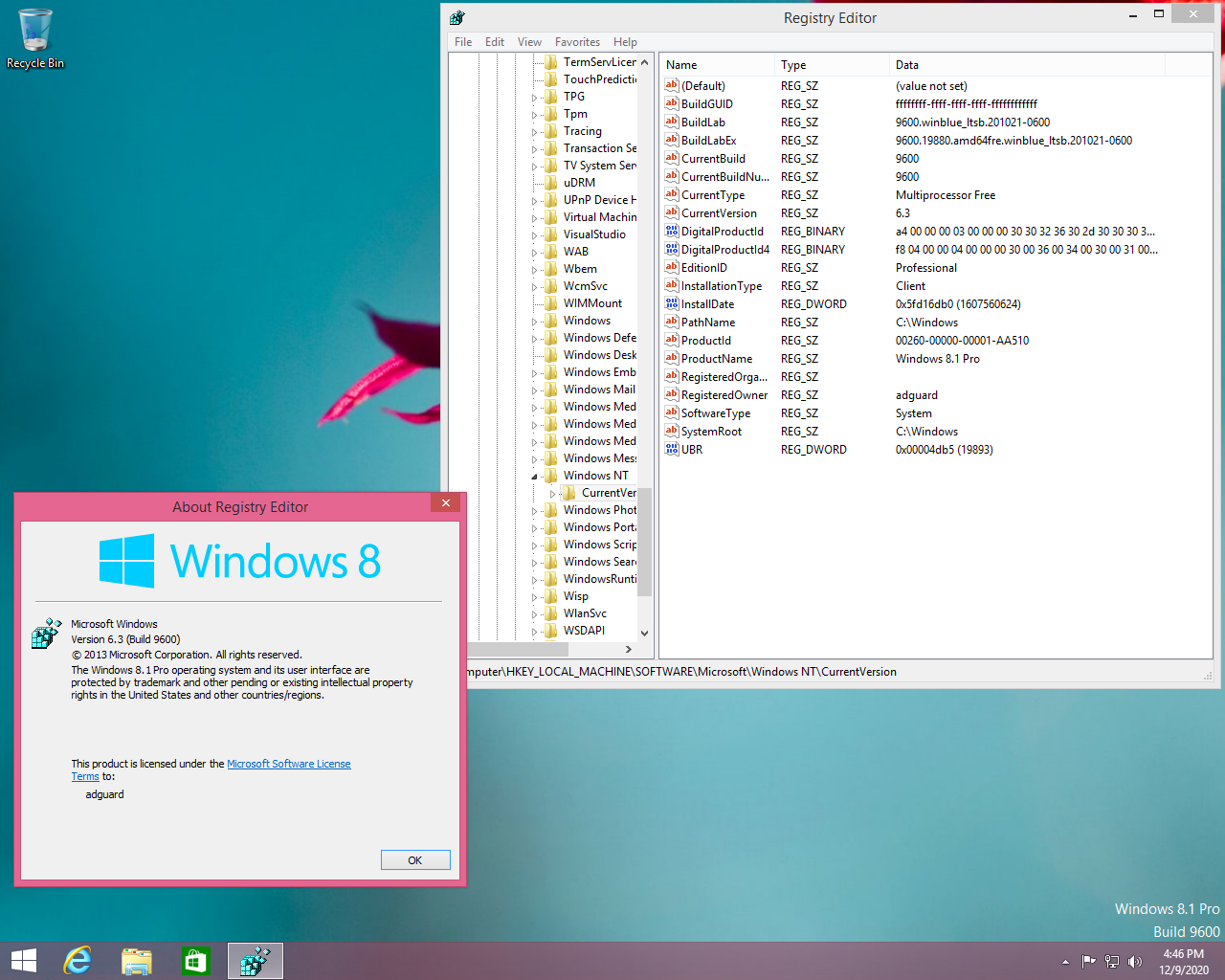This screenshot has width=1225, height=980.
Task: Select the InstallationType value name
Action: coord(722,285)
